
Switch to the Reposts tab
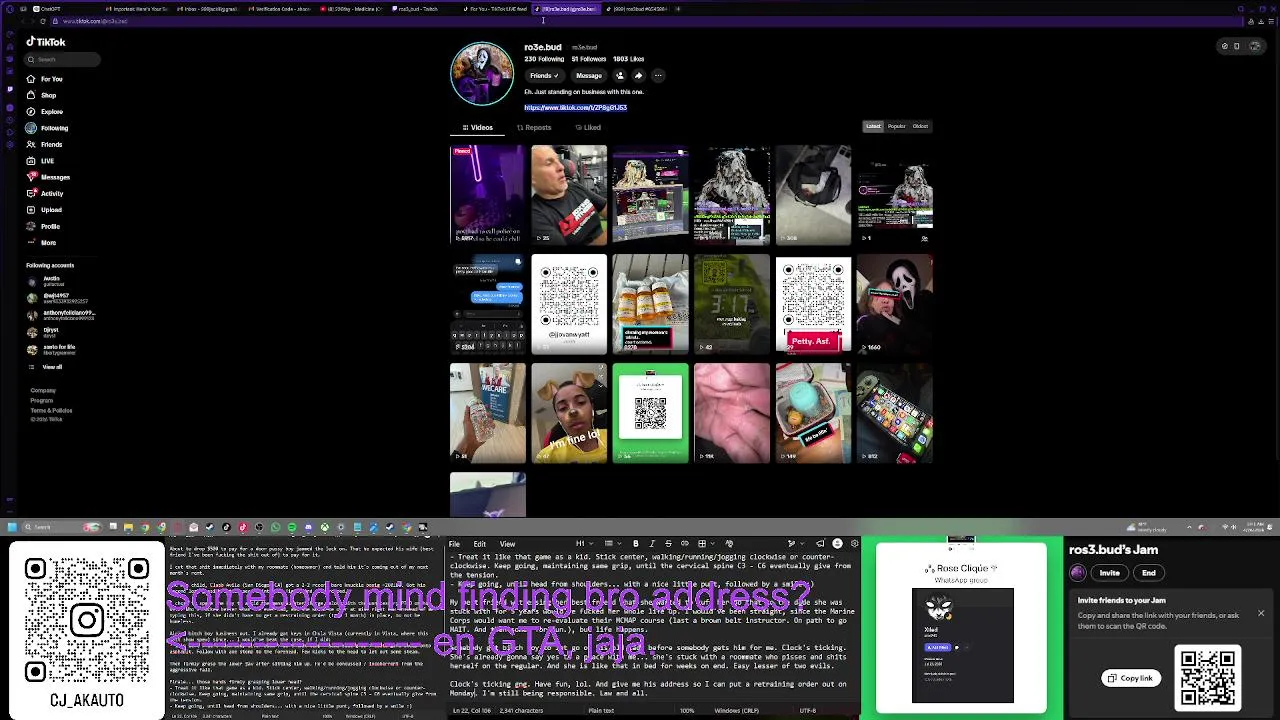(x=534, y=127)
